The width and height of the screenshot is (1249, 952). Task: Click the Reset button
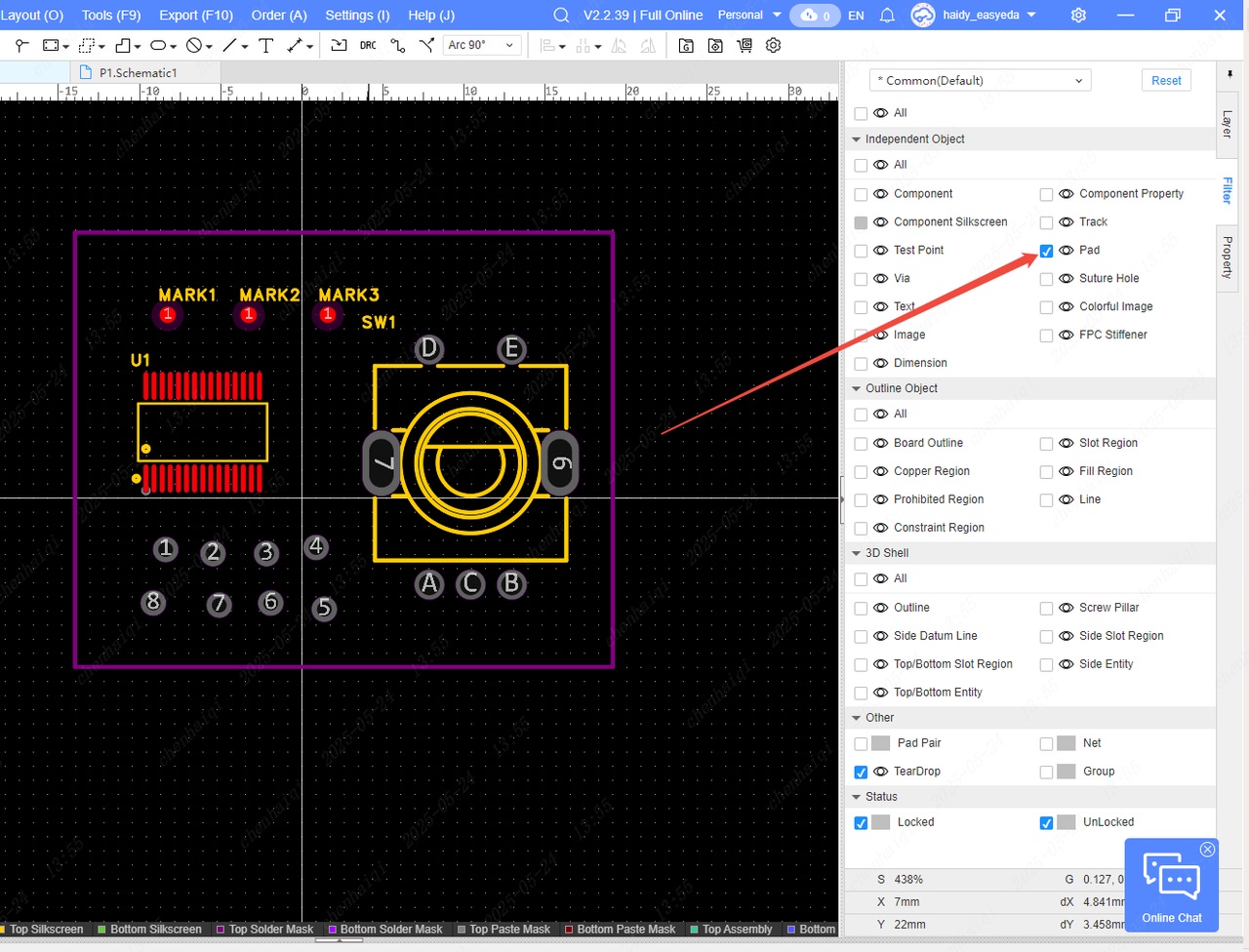1166,81
